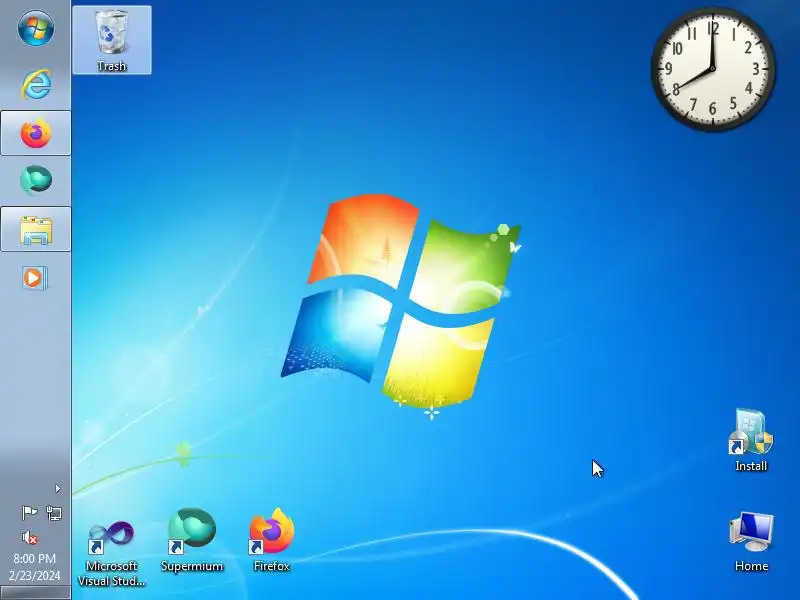Select the Microsoft Visual Studio desktop shortcut
Viewport: 800px width, 600px height.
pyautogui.click(x=112, y=554)
